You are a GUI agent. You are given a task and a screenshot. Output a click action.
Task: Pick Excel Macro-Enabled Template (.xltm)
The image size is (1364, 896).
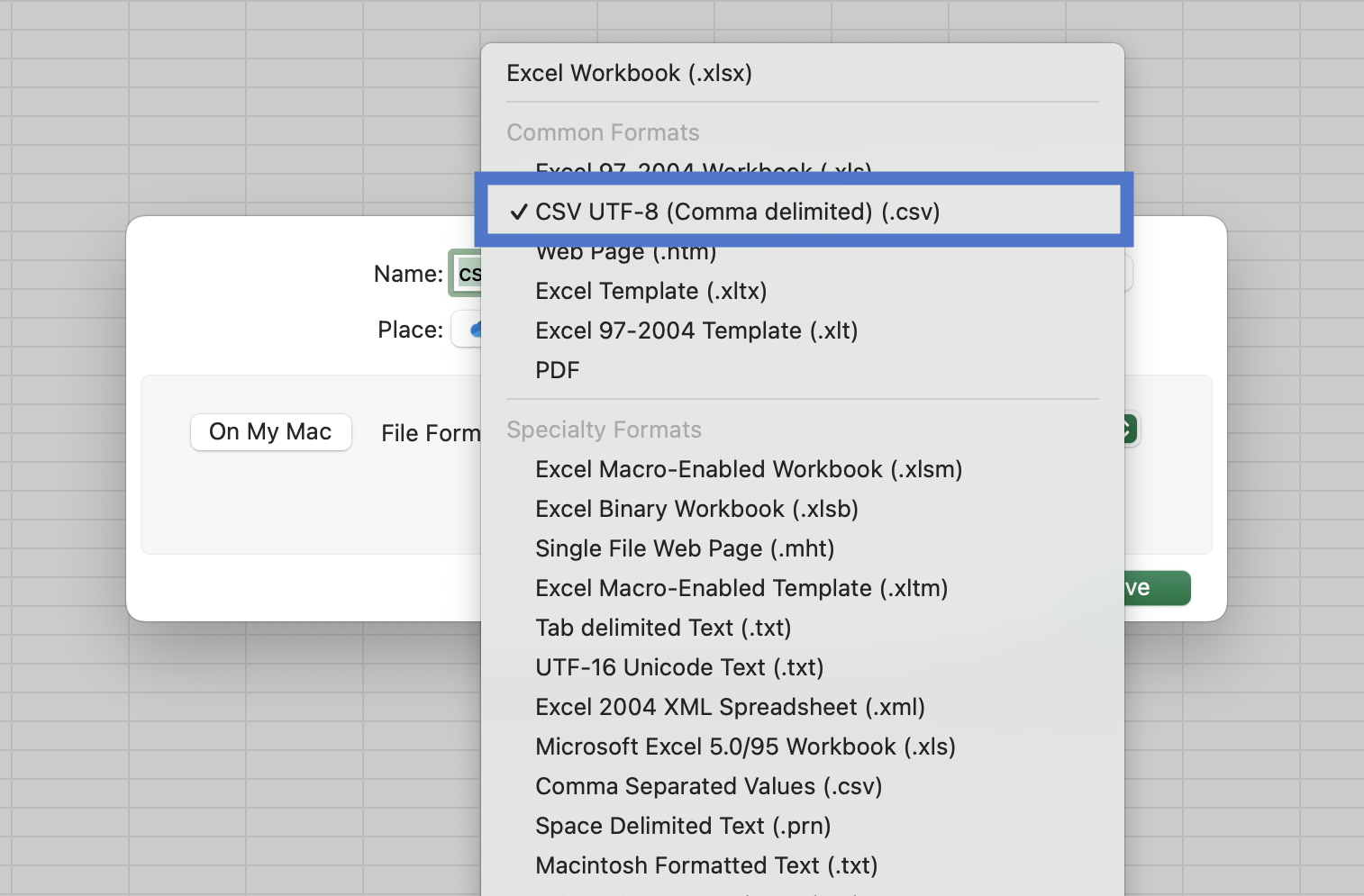pos(741,588)
